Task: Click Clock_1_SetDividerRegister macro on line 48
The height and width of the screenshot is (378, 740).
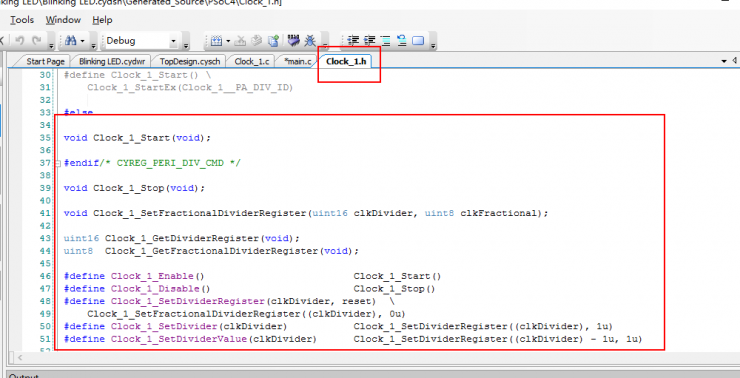Action: [x=188, y=301]
